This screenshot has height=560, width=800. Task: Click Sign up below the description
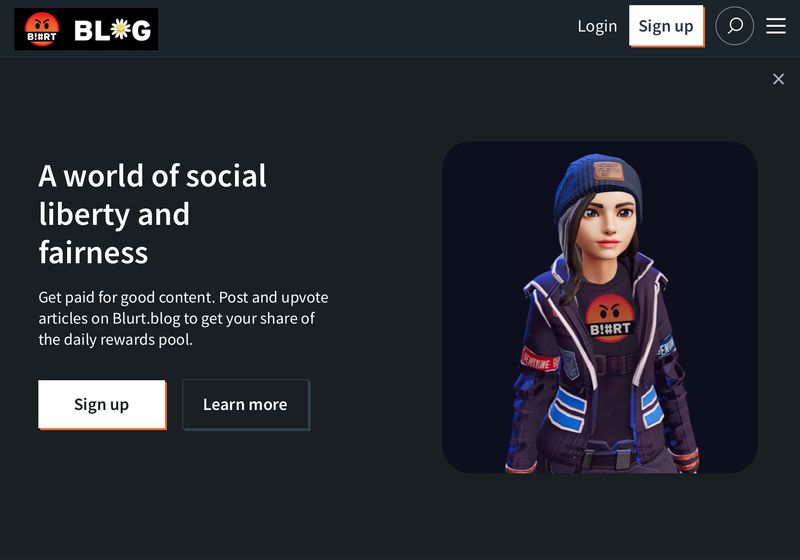point(101,404)
